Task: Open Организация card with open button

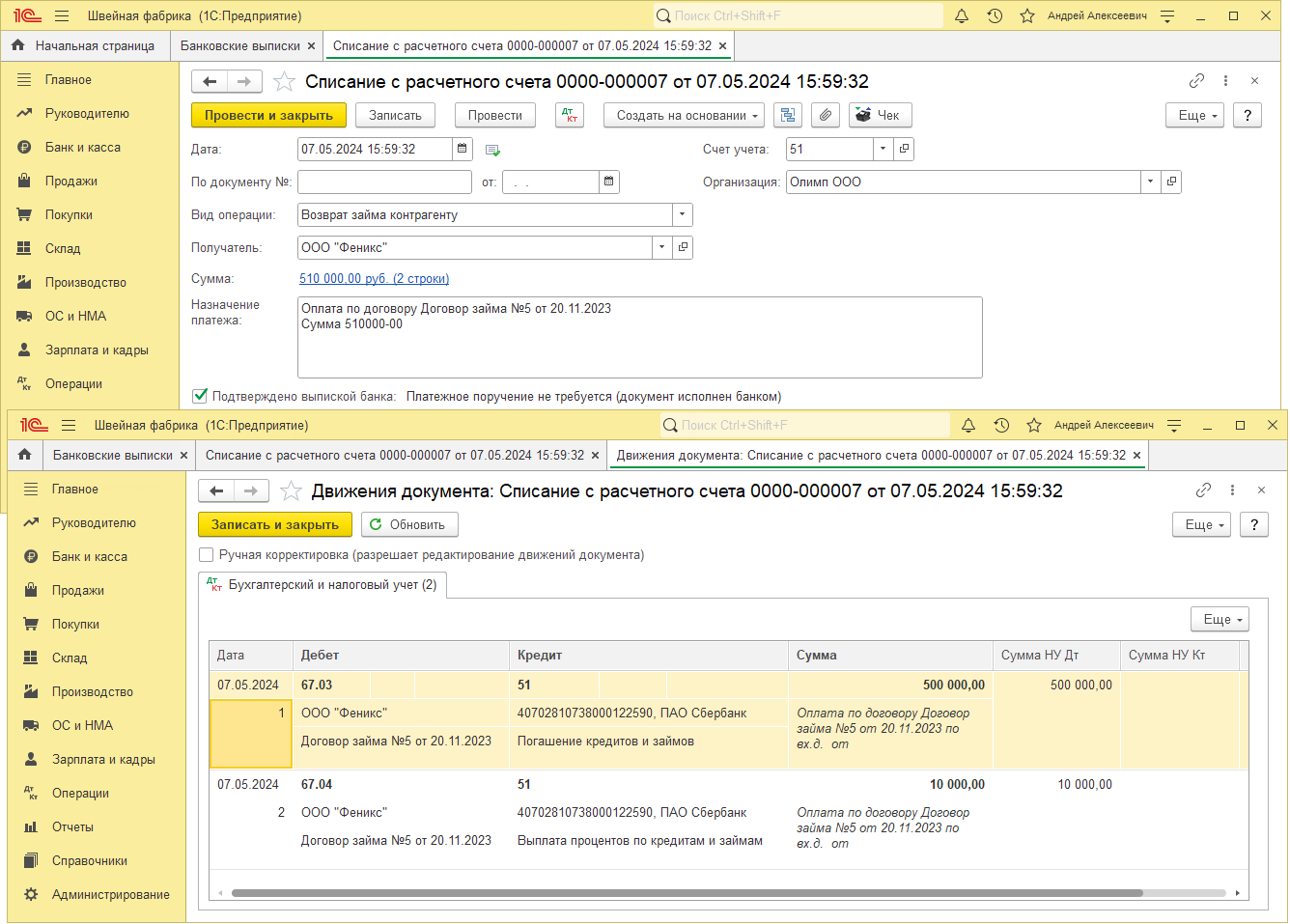Action: click(x=1171, y=182)
